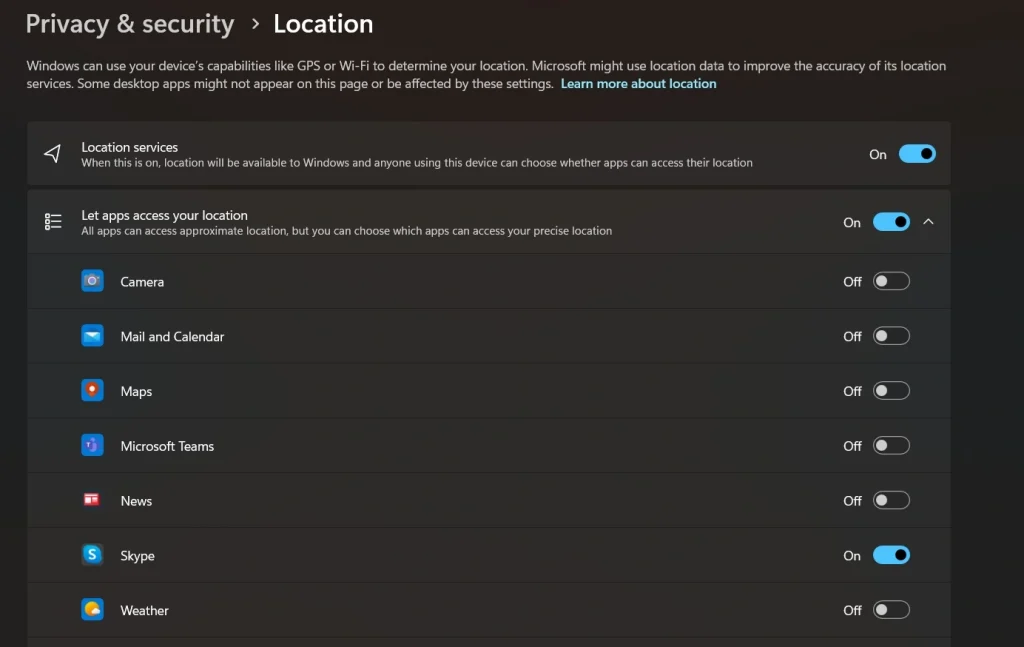Screen dimensions: 1024x647
Task: Toggle Maps location access on
Action: click(891, 391)
